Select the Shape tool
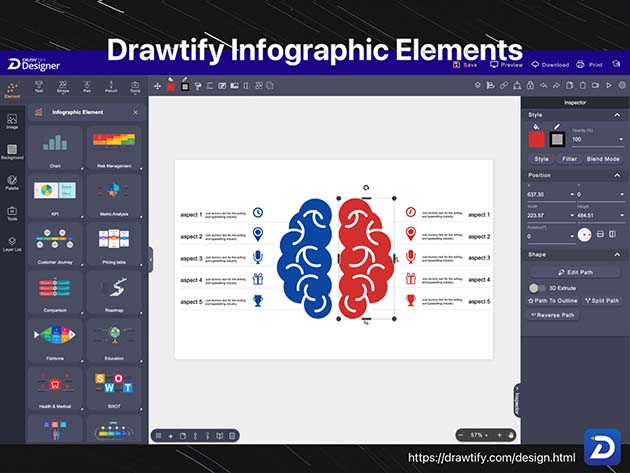 (63, 87)
